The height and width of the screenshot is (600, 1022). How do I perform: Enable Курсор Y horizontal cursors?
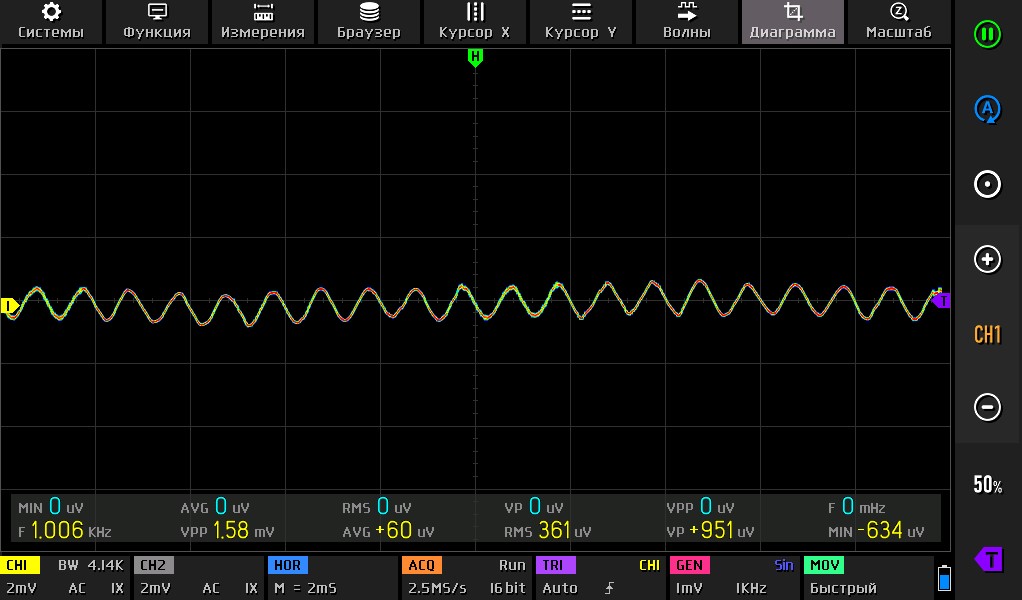point(581,21)
